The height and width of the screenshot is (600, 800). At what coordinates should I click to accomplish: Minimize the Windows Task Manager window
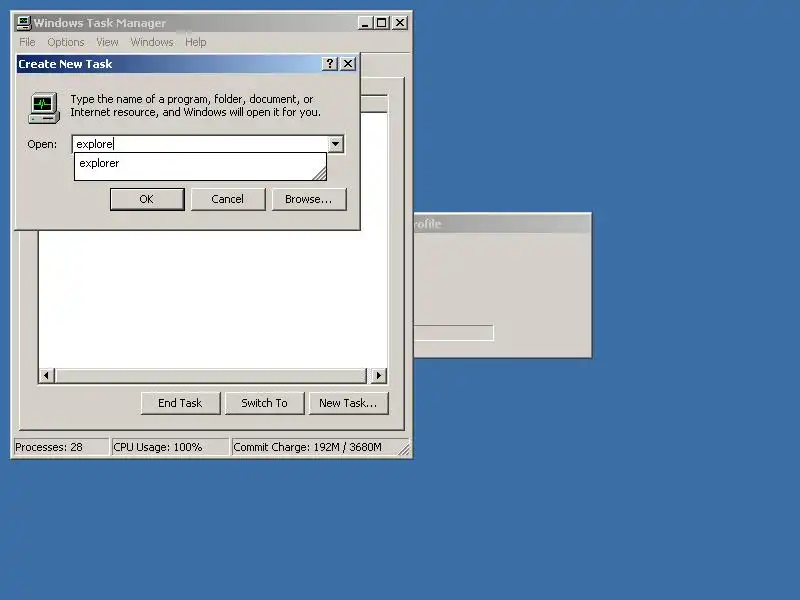(365, 23)
